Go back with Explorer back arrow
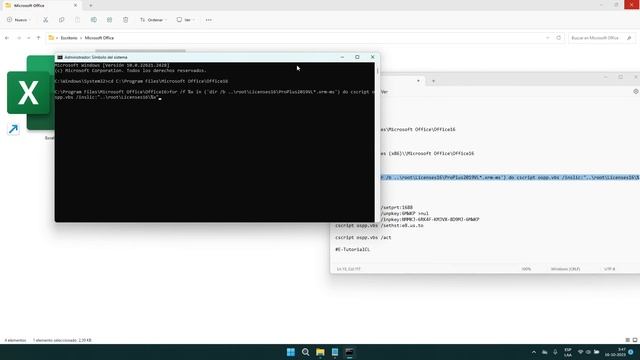This screenshot has height=360, width=640. click(7, 38)
